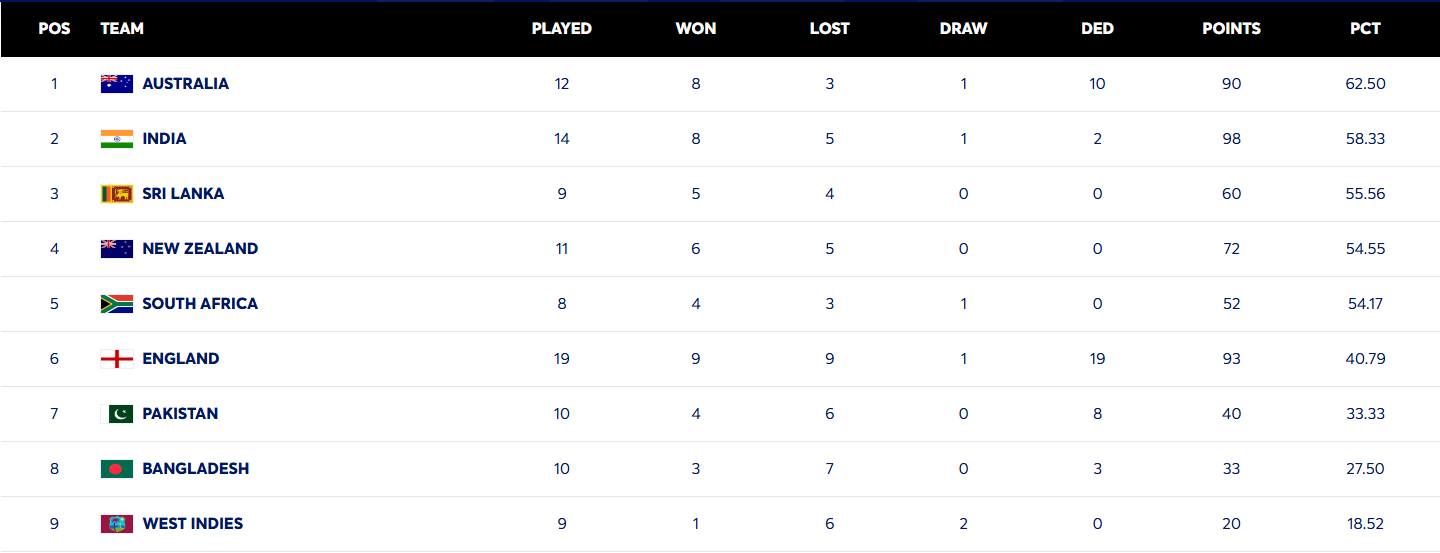Click the PCT column header
1440x553 pixels.
pyautogui.click(x=1365, y=29)
